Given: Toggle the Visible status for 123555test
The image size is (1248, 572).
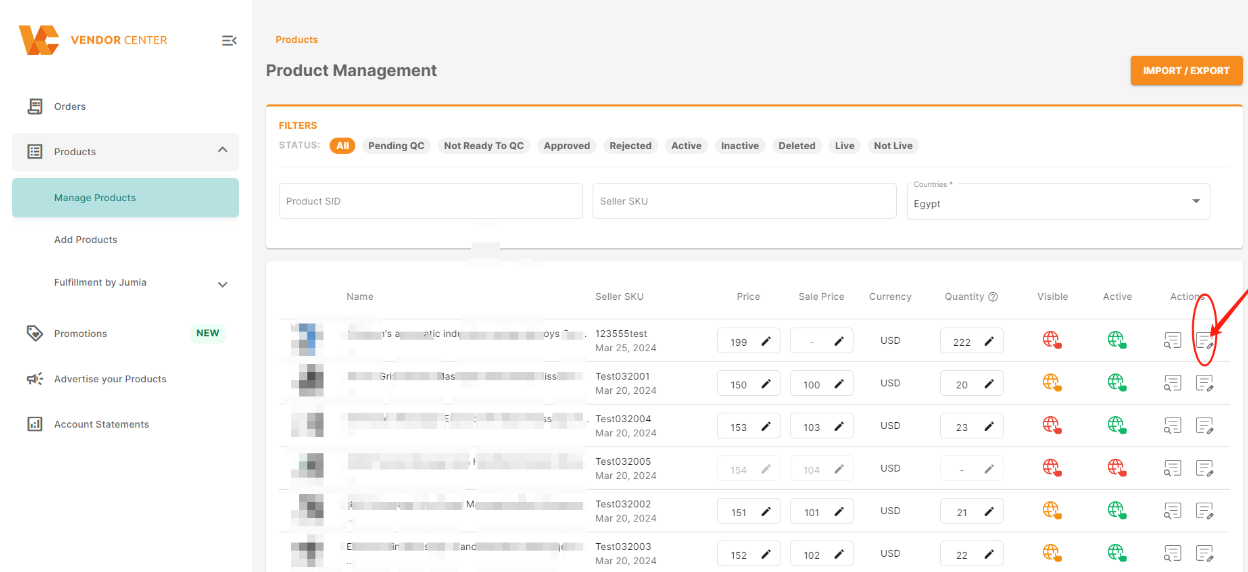Looking at the screenshot, I should pos(1051,341).
